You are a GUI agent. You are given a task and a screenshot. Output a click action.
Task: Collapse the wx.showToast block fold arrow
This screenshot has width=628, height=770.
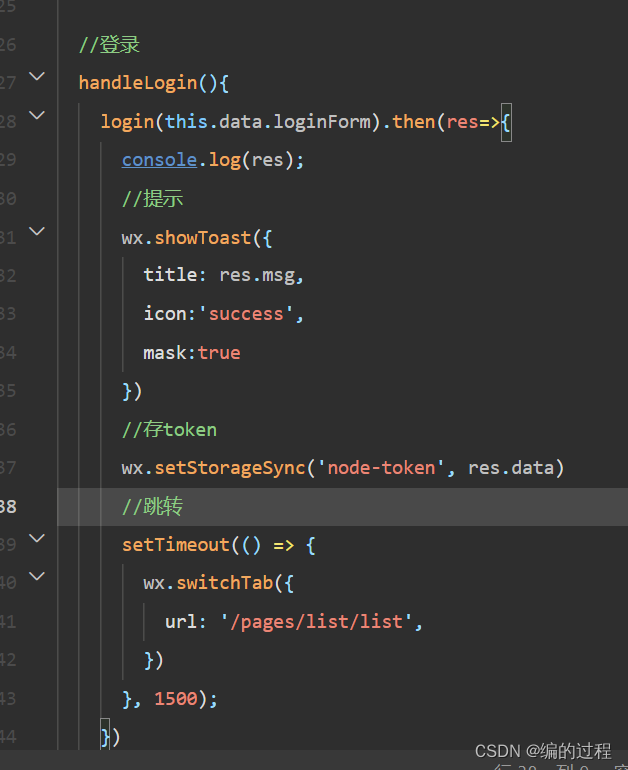click(37, 231)
